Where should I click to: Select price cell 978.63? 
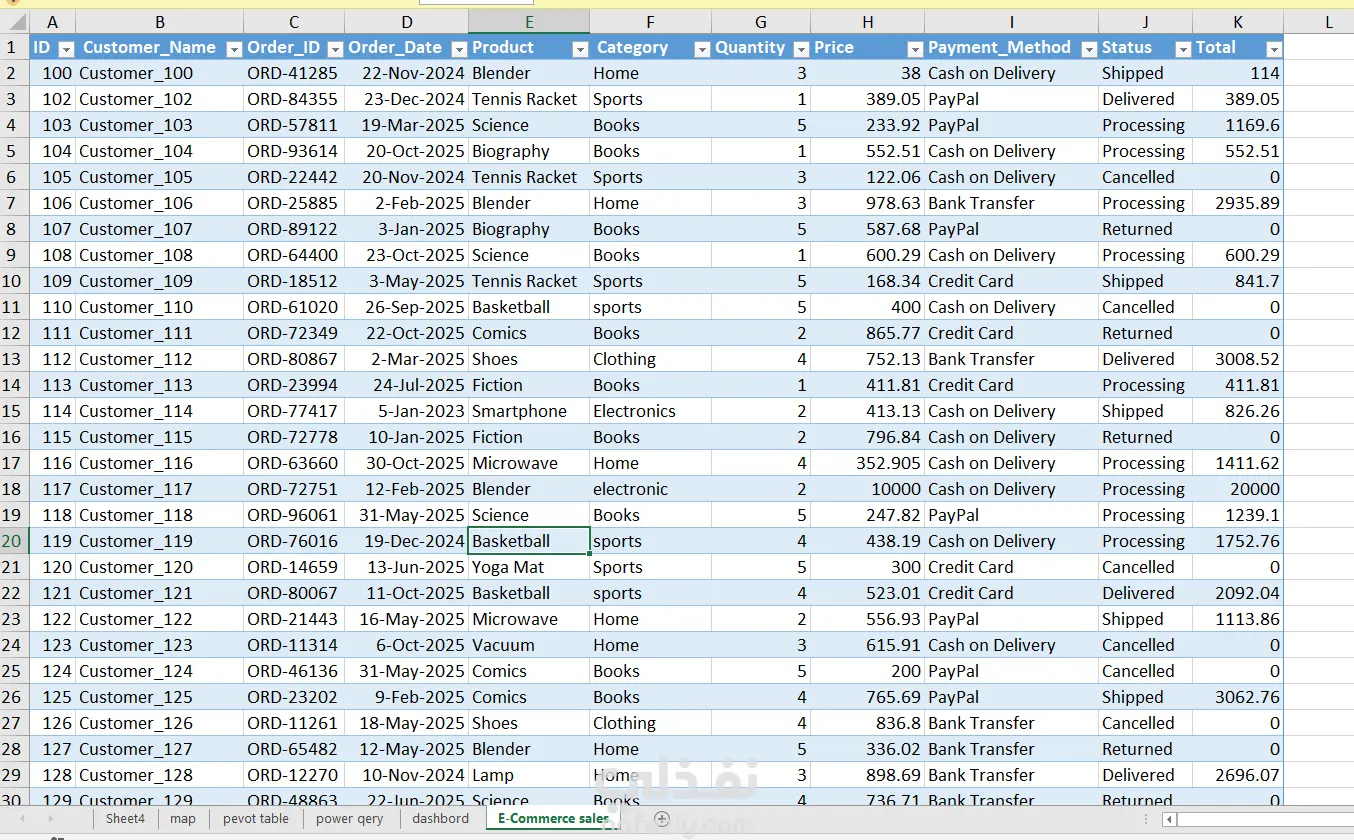[867, 203]
